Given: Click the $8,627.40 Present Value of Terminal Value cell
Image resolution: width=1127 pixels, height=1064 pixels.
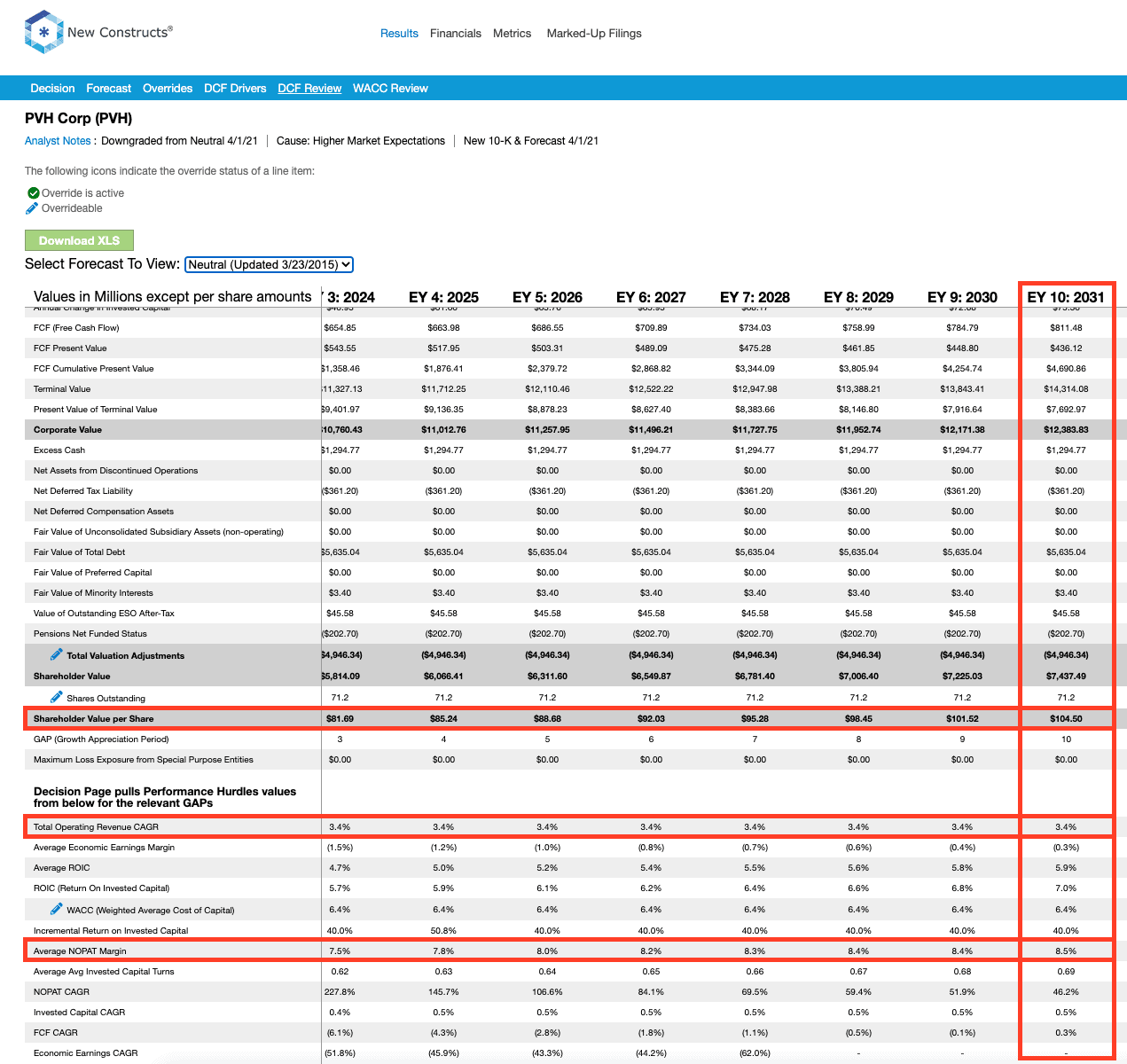Looking at the screenshot, I should 651,410.
